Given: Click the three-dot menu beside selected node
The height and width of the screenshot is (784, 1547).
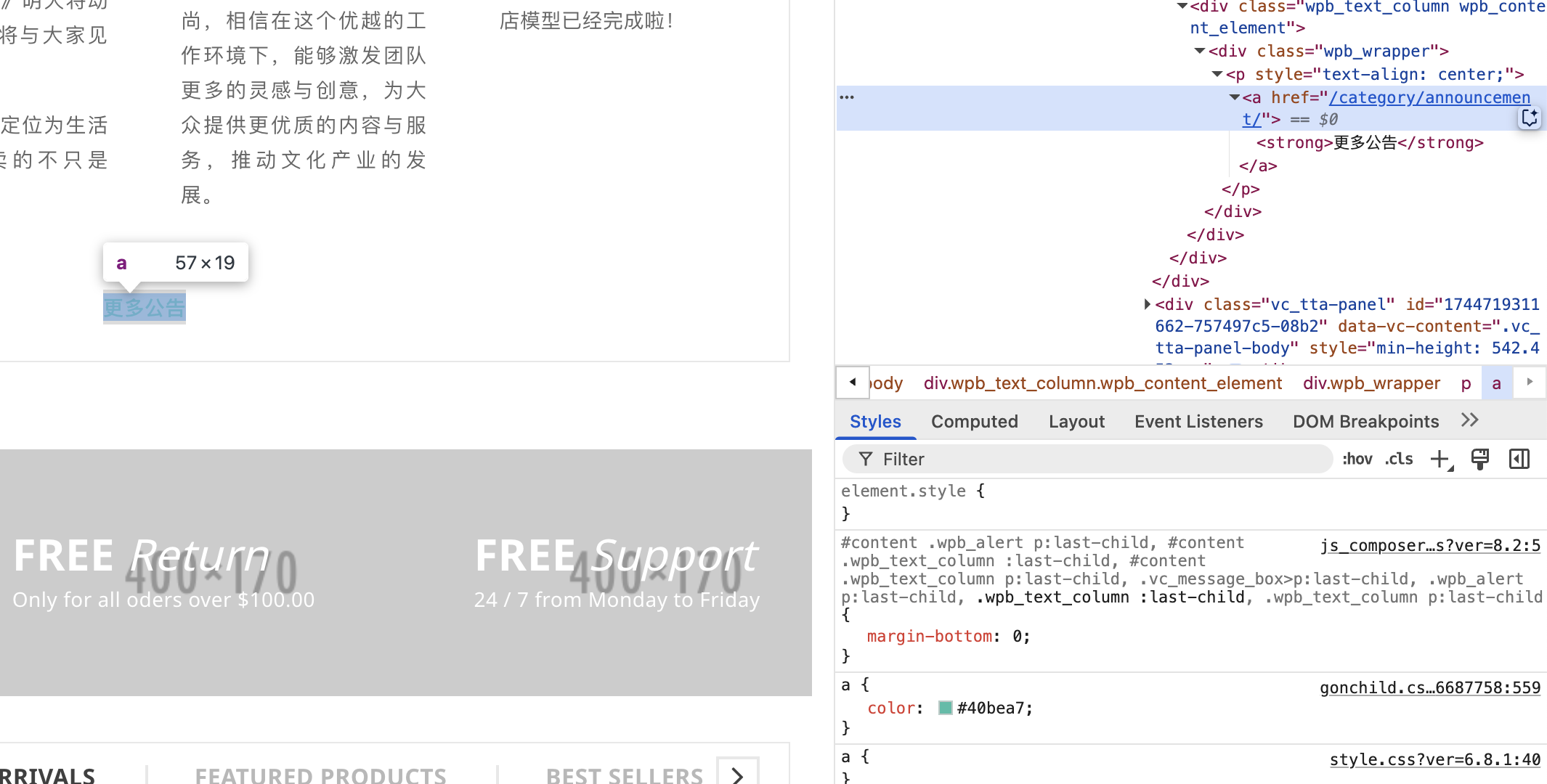Looking at the screenshot, I should (x=847, y=97).
